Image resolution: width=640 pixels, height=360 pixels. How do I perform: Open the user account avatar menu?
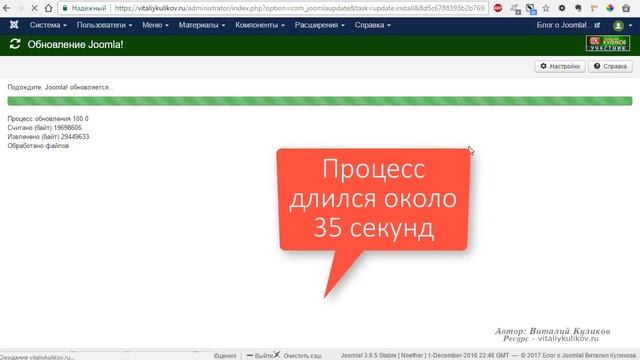618,25
